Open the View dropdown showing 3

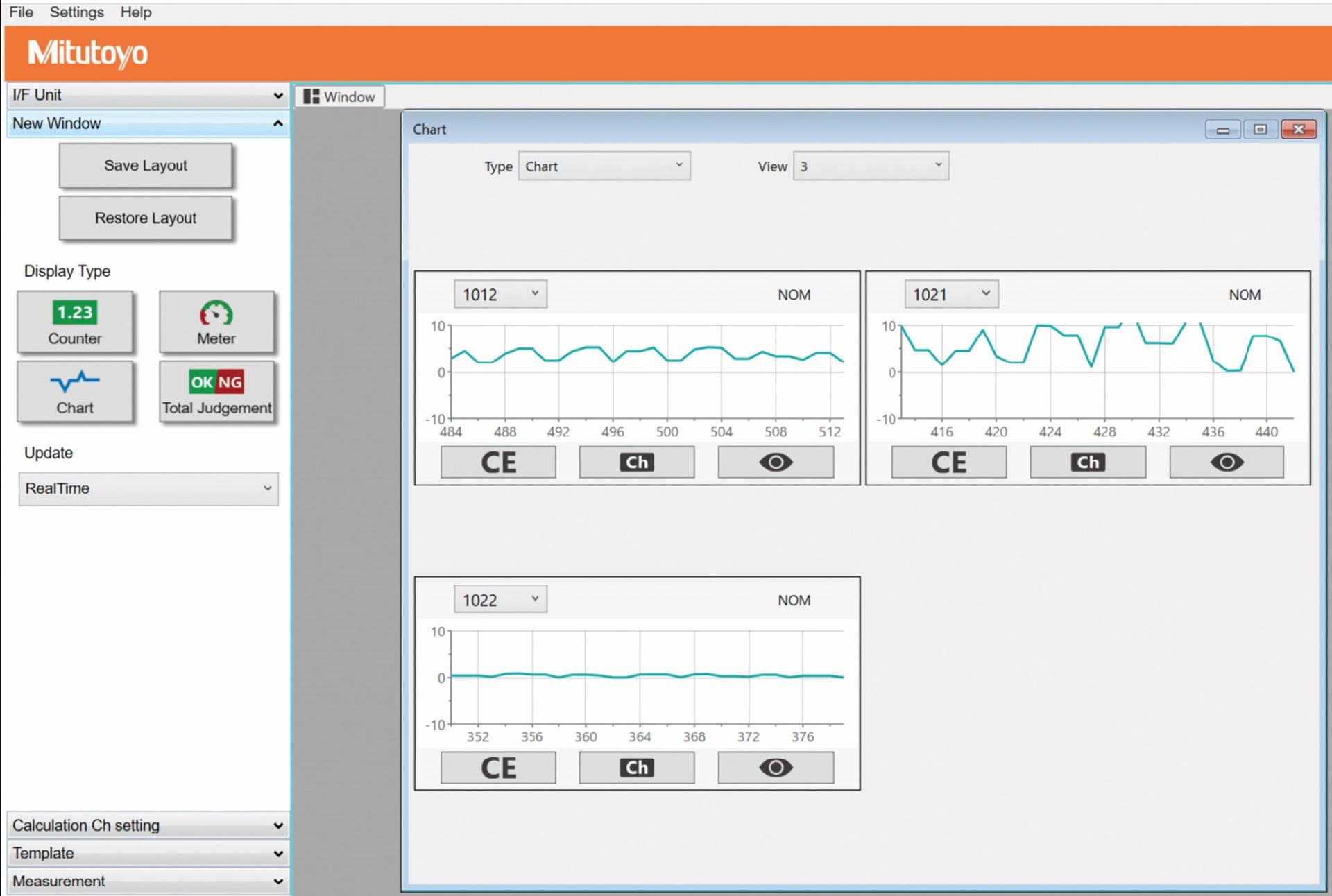point(871,166)
